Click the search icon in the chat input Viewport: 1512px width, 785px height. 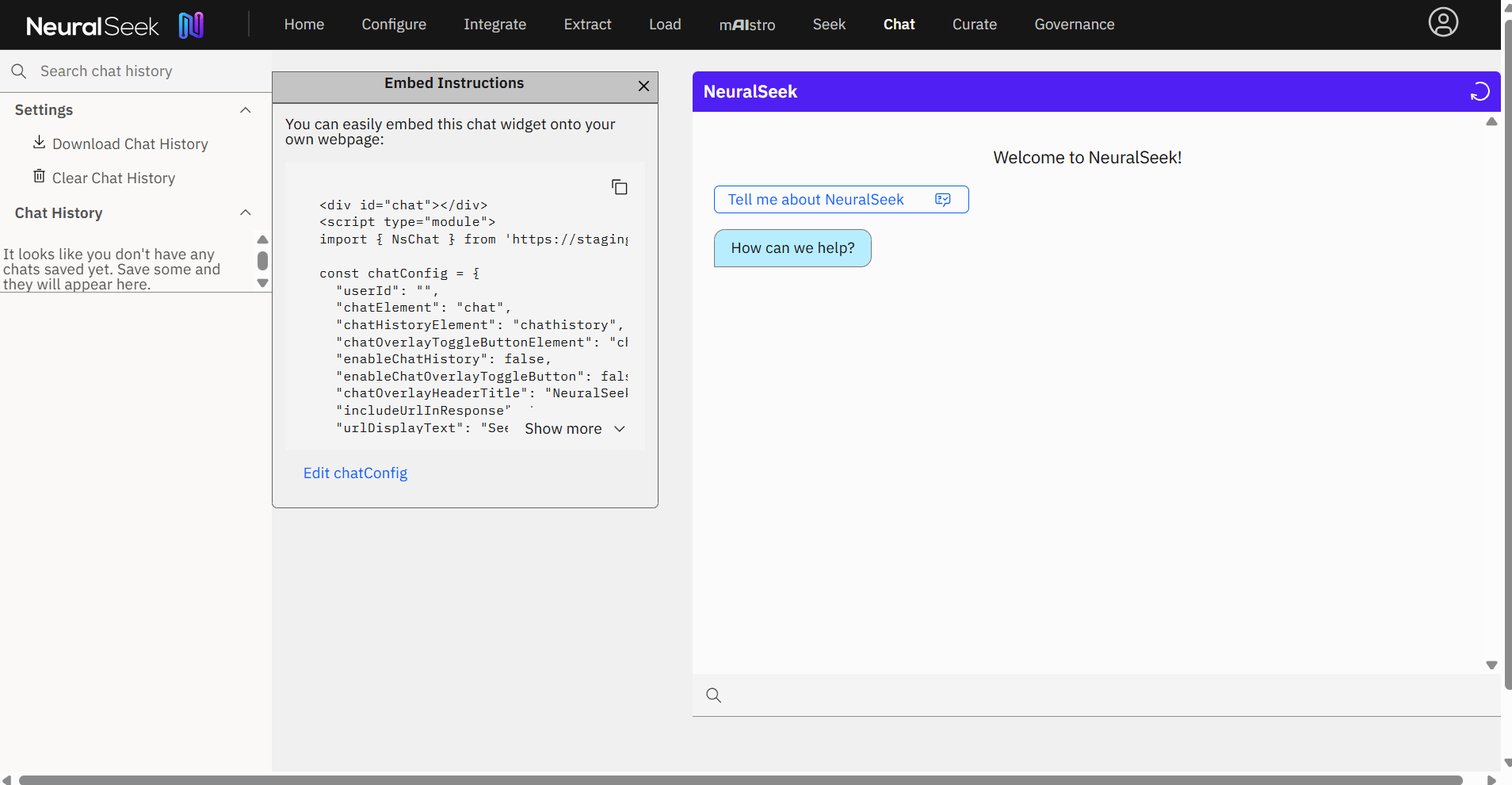pyautogui.click(x=714, y=695)
